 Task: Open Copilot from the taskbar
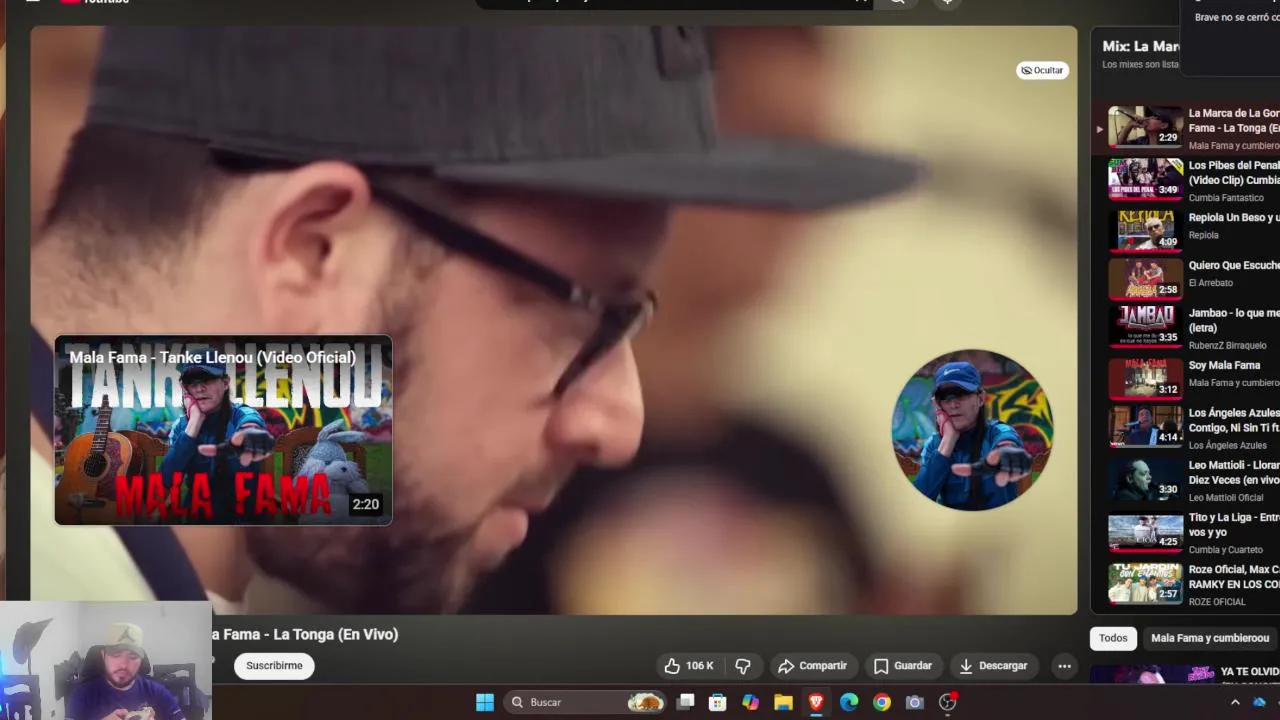pos(750,702)
